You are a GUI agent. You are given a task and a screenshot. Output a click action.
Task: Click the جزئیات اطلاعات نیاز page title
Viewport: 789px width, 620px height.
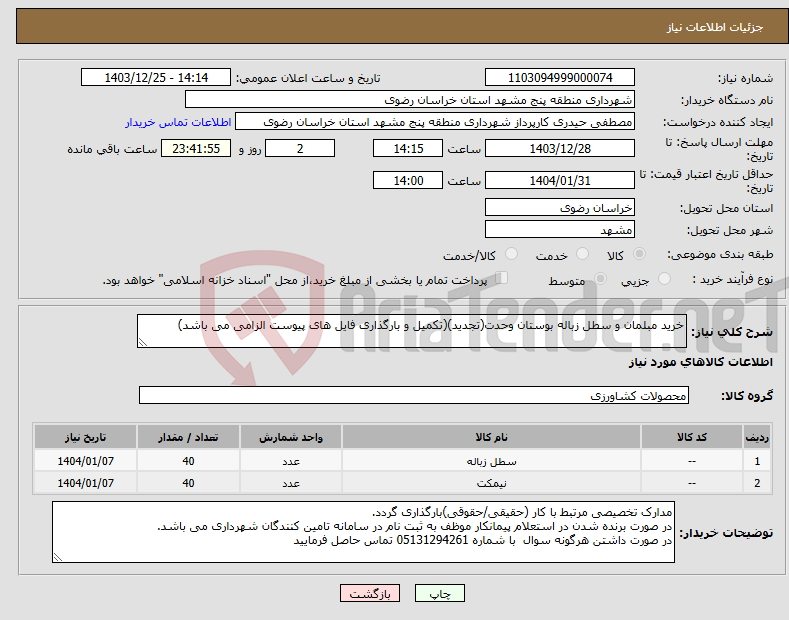point(715,27)
